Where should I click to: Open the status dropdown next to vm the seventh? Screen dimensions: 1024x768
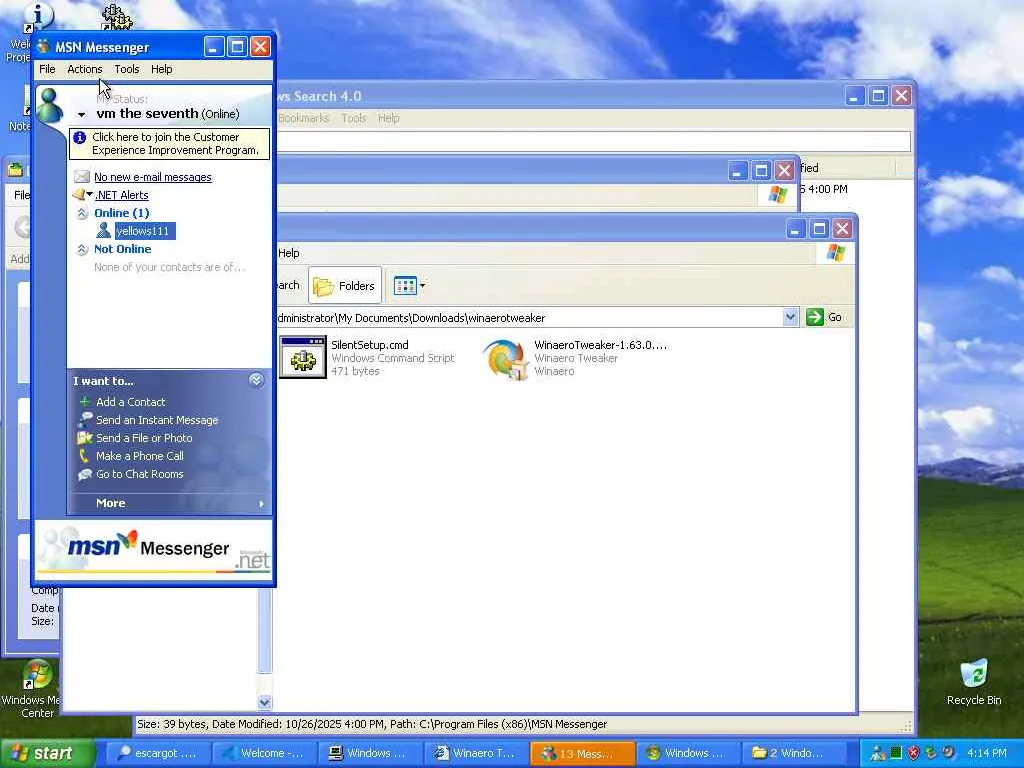pyautogui.click(x=82, y=114)
